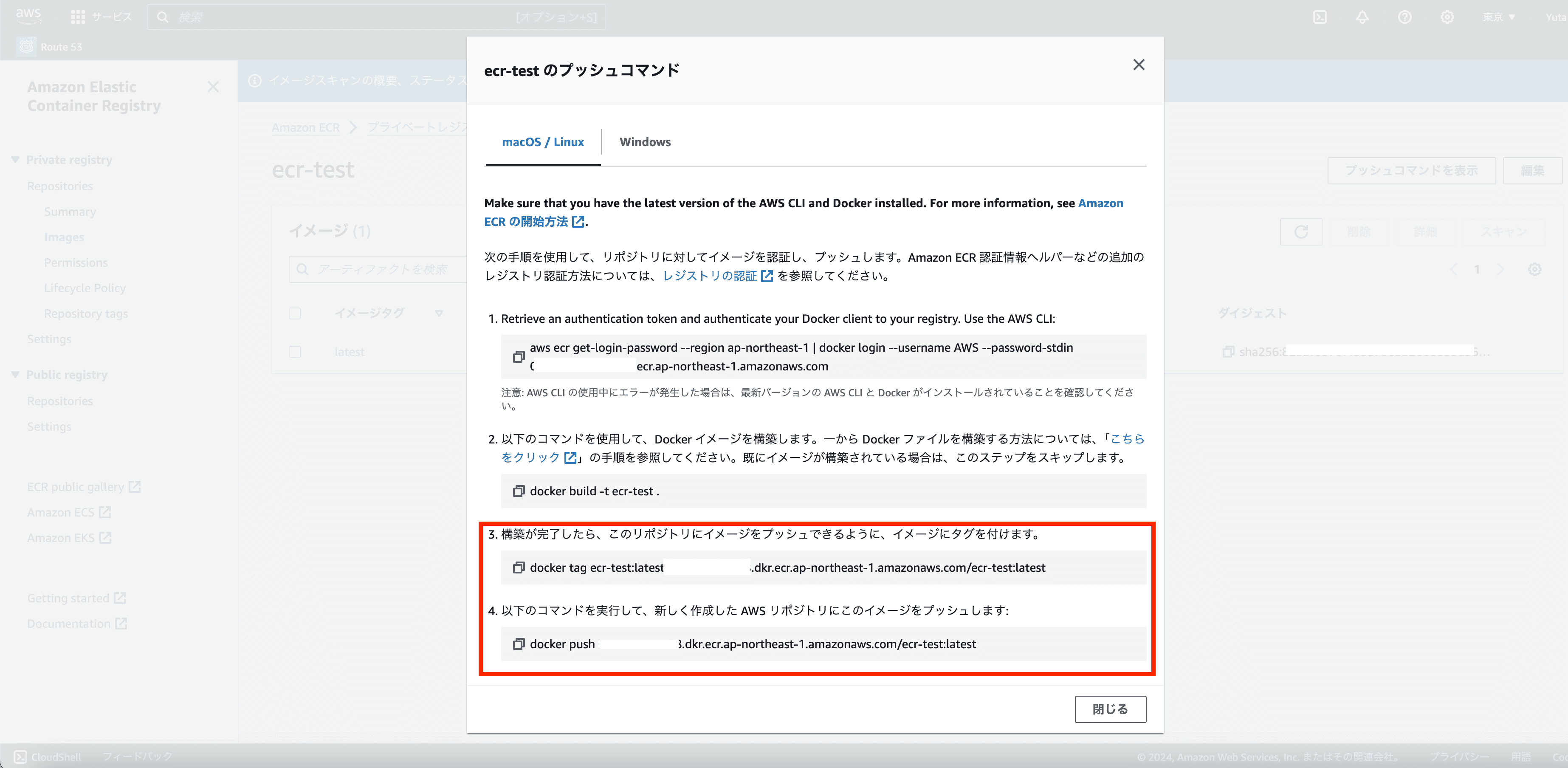1568x768 pixels.
Task: Open public registry Repositories
Action: (x=59, y=401)
